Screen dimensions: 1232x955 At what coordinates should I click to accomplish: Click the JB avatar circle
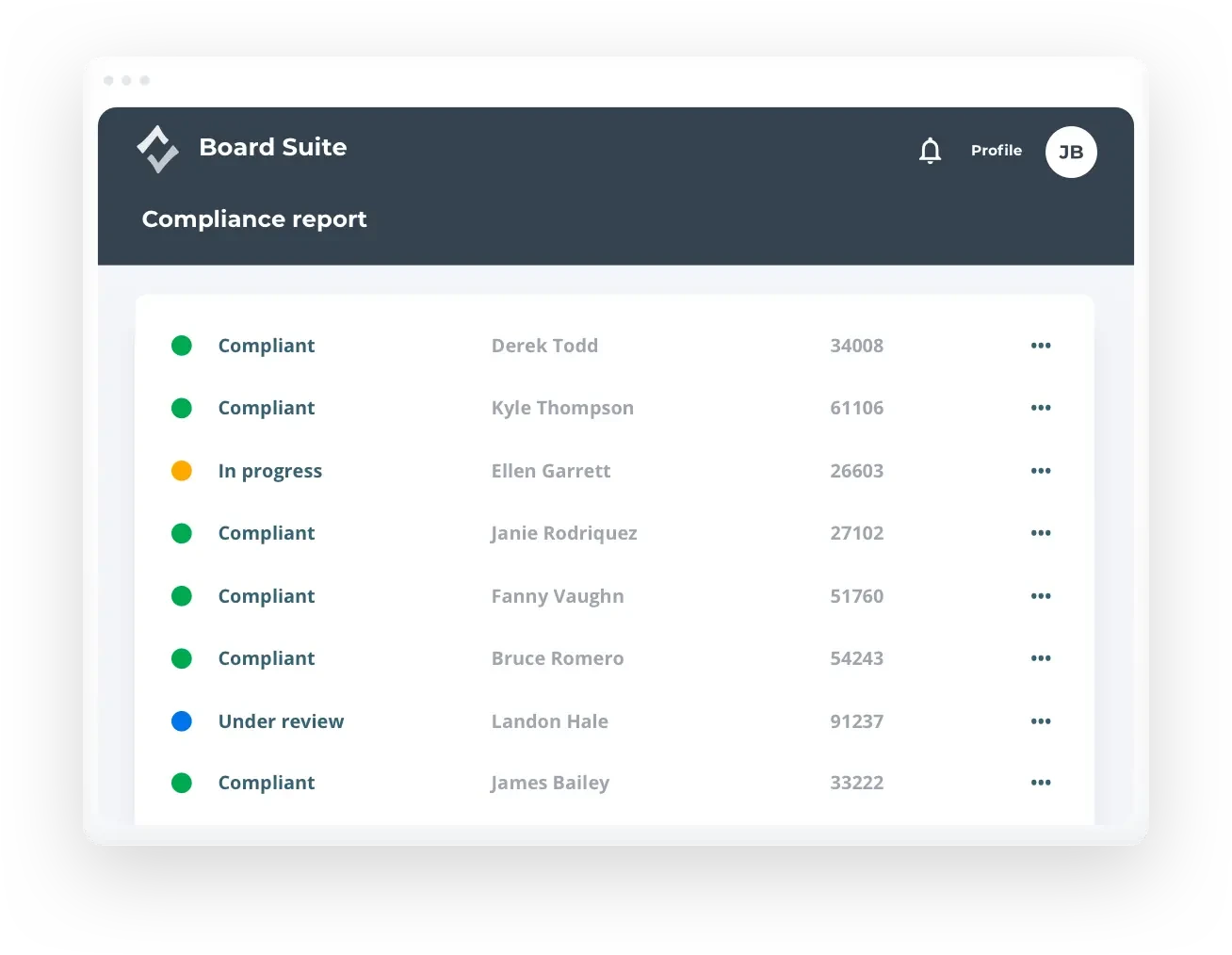click(1070, 152)
